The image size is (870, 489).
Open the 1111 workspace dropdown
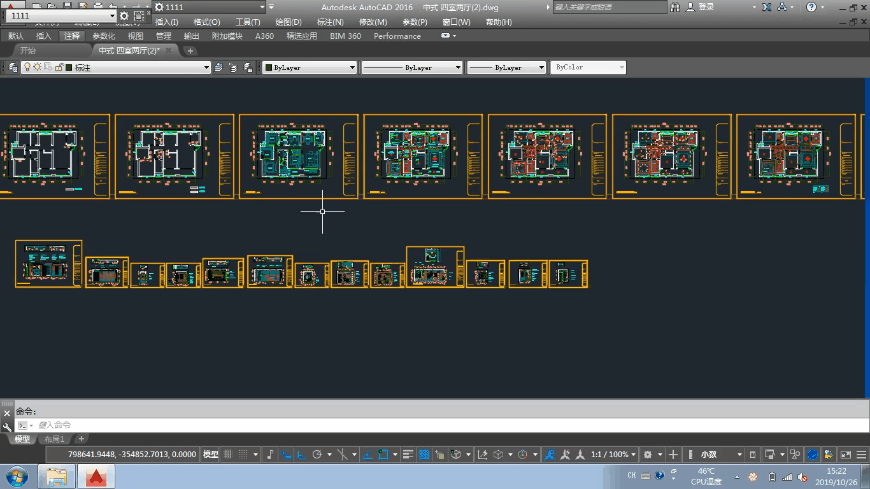tap(61, 16)
